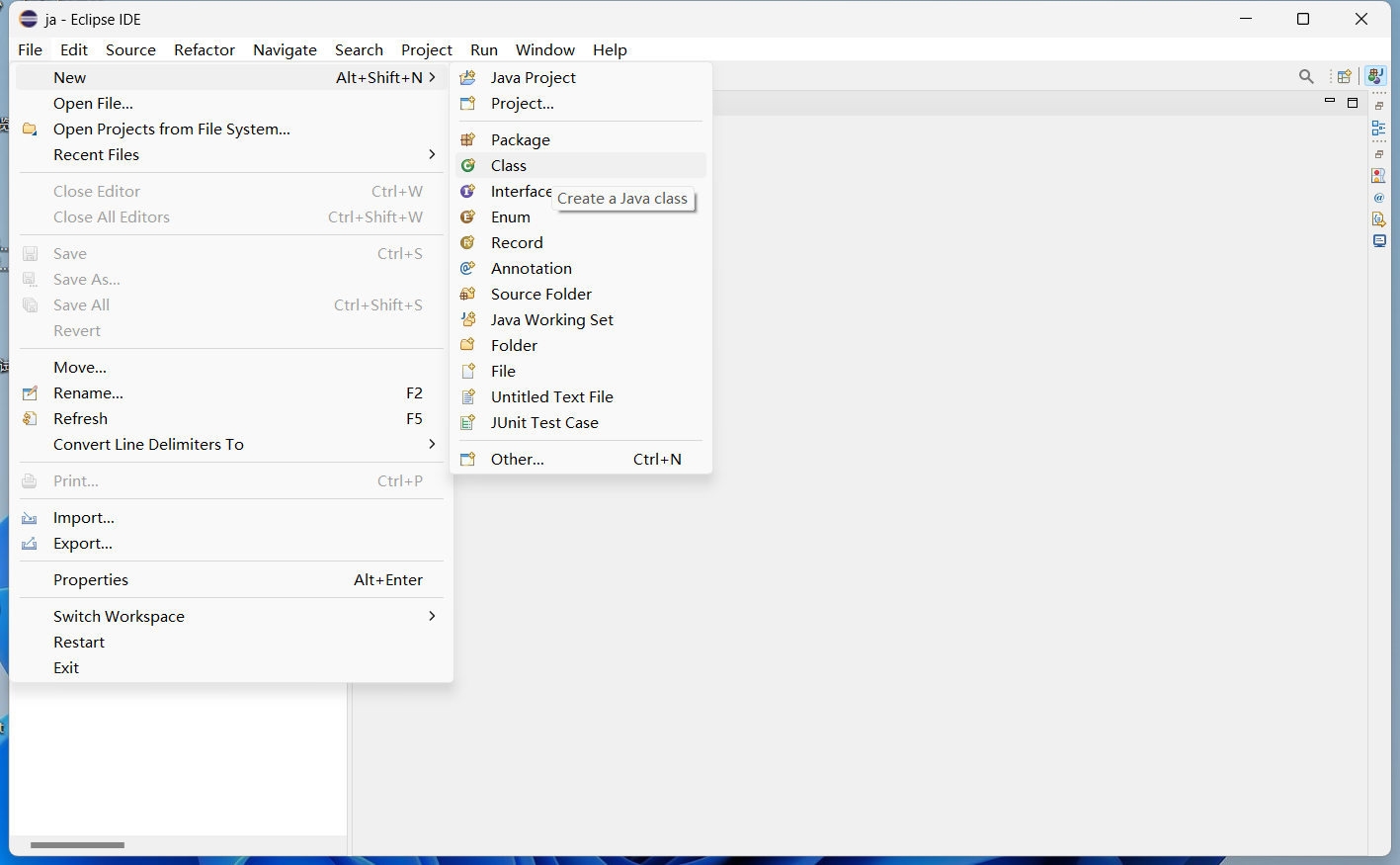Create a Java Working Set

coord(581,319)
